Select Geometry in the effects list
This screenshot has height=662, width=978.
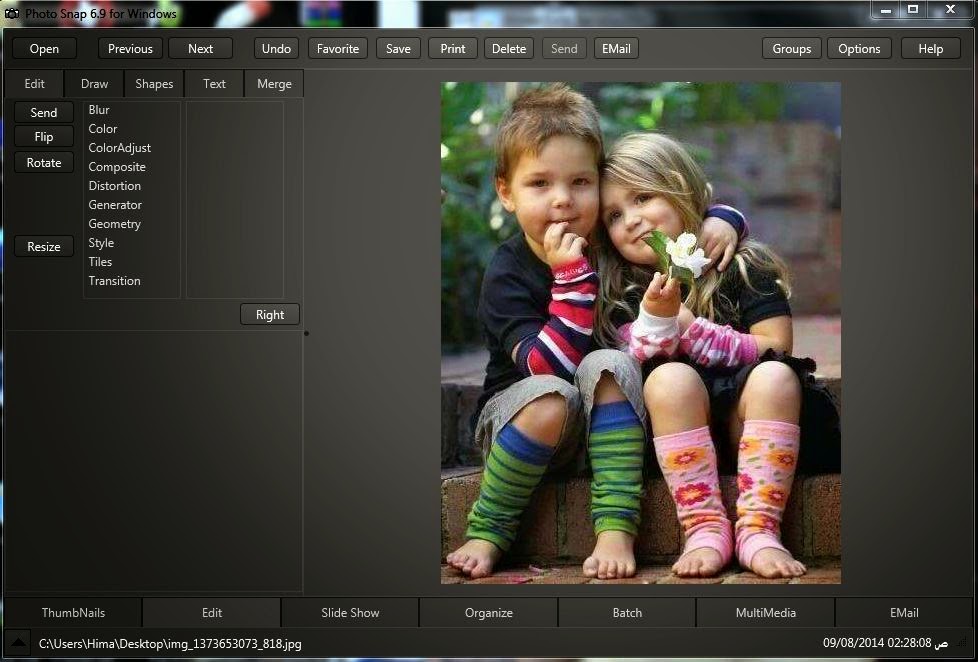point(115,224)
